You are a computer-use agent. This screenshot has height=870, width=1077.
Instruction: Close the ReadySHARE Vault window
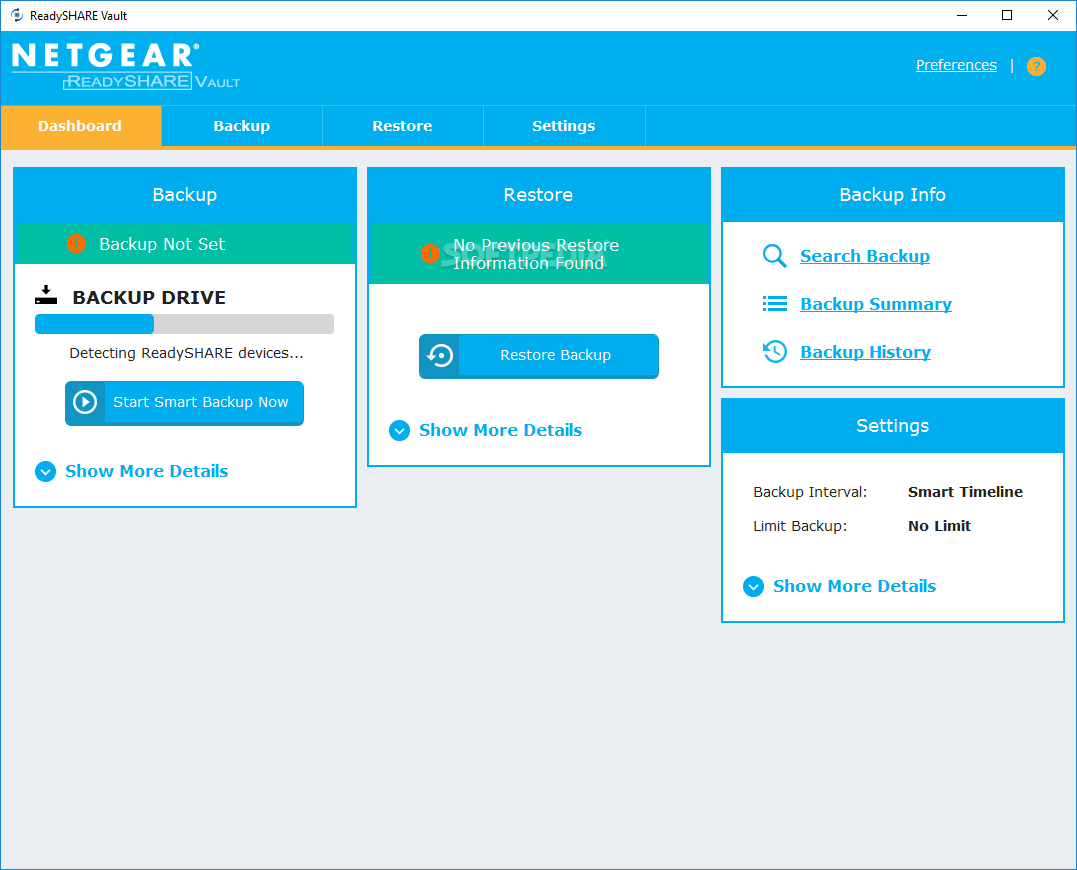pyautogui.click(x=1052, y=15)
